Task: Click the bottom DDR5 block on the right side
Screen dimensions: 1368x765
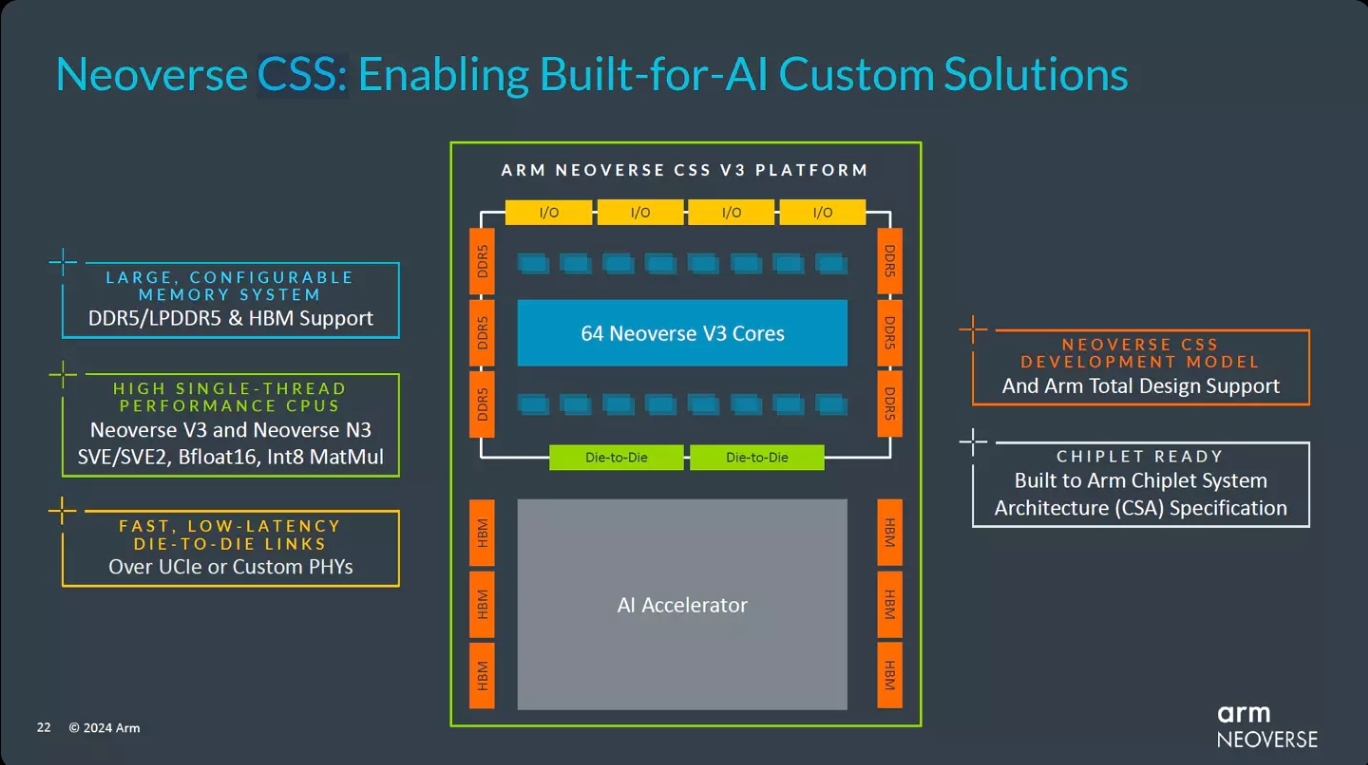Action: click(x=889, y=403)
